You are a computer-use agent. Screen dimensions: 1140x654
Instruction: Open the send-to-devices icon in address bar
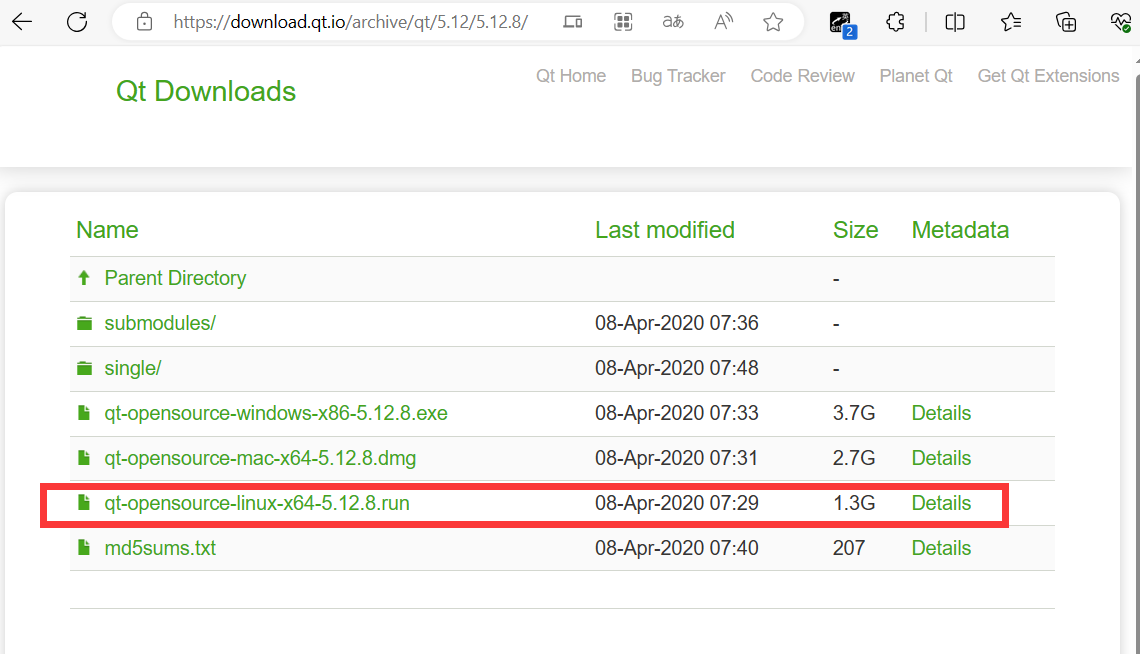click(573, 22)
